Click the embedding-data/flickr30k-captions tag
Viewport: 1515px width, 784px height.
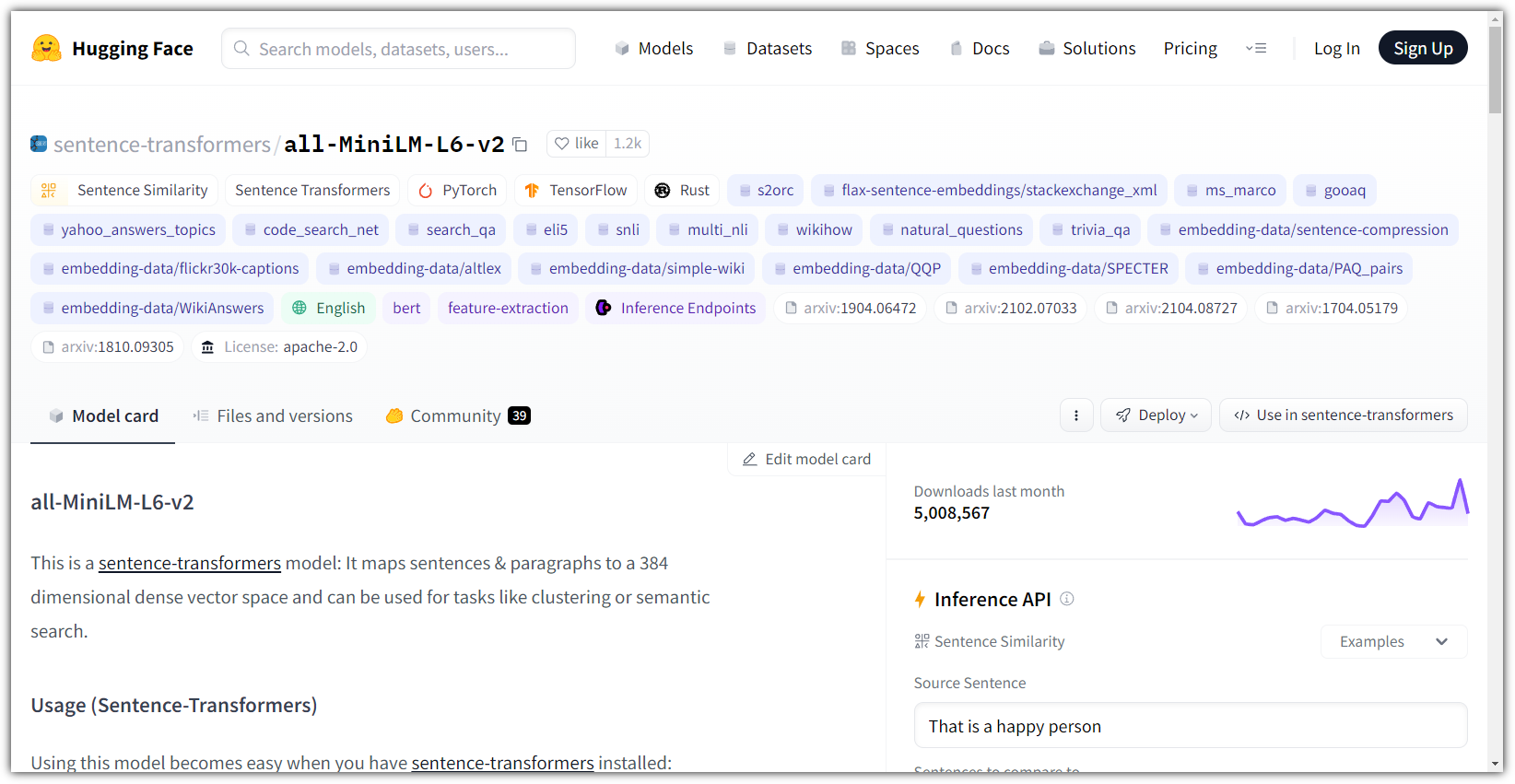pos(170,268)
